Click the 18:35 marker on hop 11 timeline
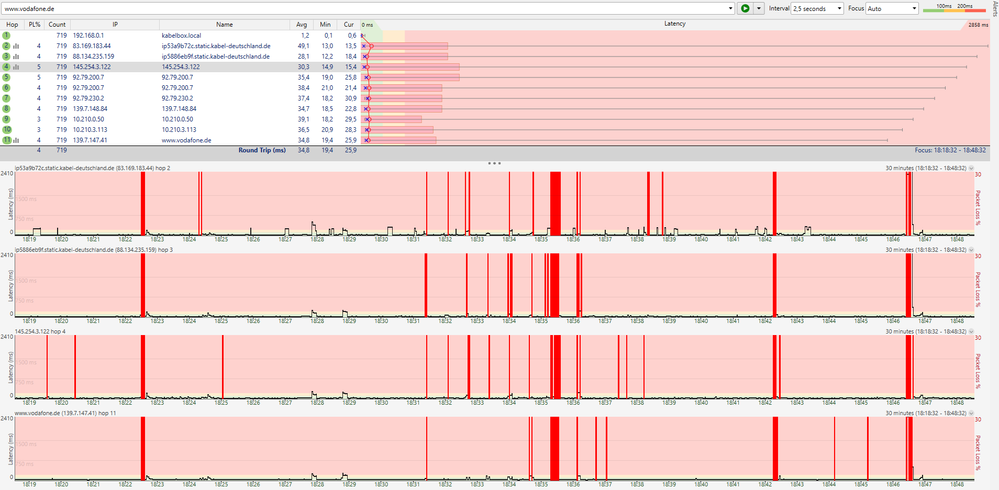This screenshot has height=490, width=999. pos(542,485)
